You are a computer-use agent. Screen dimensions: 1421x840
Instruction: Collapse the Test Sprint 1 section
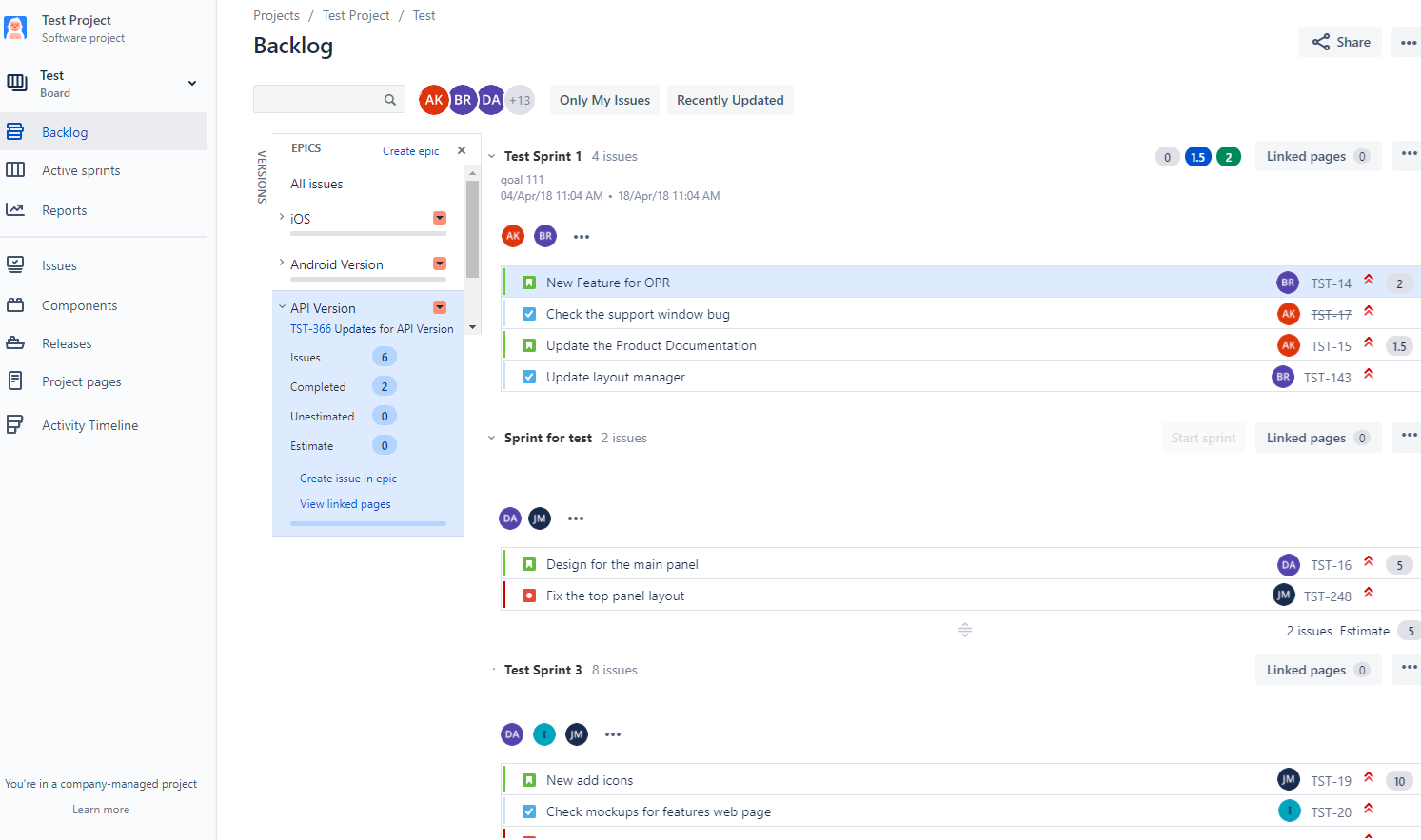(x=491, y=156)
